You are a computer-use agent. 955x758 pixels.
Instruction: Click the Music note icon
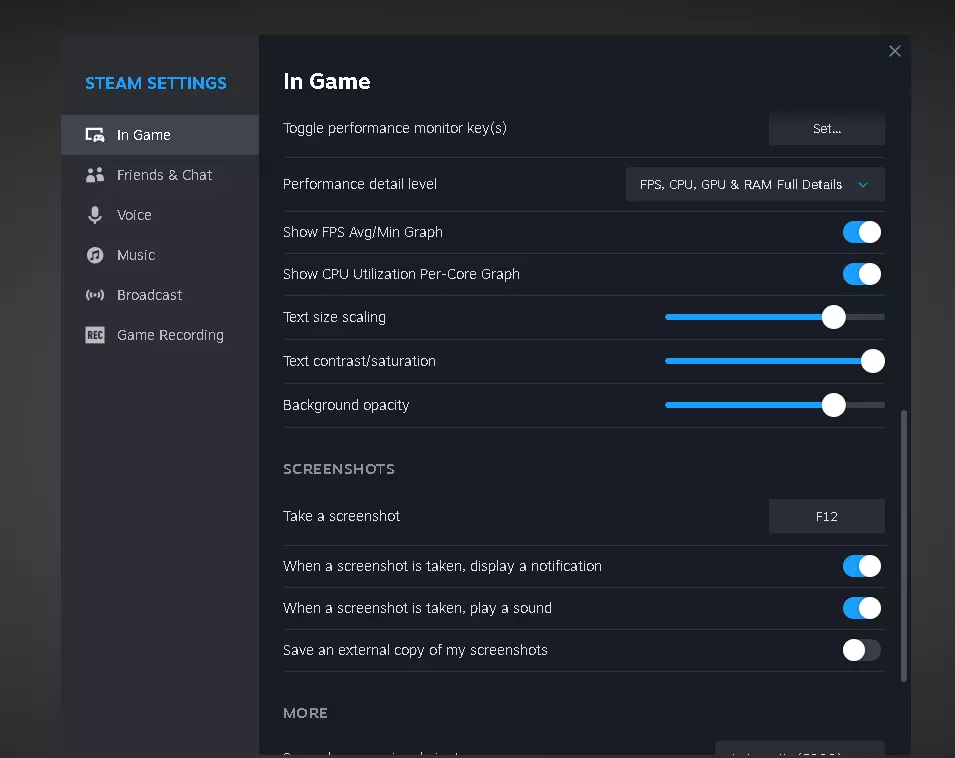pos(95,255)
